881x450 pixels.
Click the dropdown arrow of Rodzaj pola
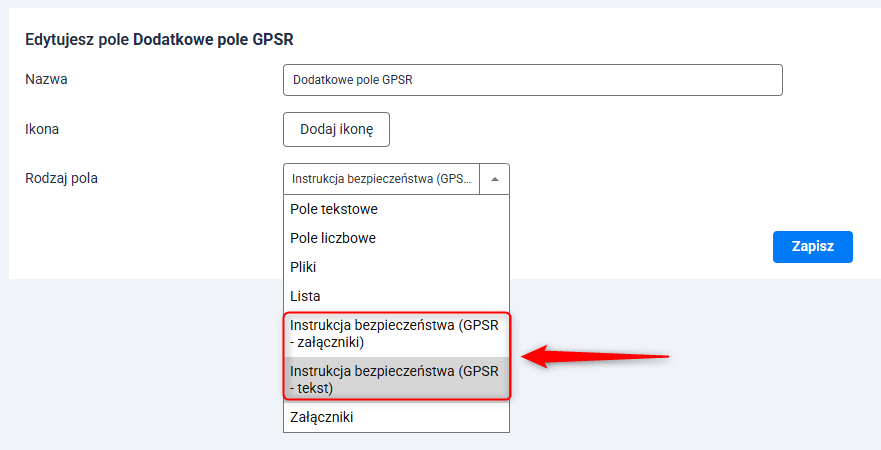click(495, 179)
